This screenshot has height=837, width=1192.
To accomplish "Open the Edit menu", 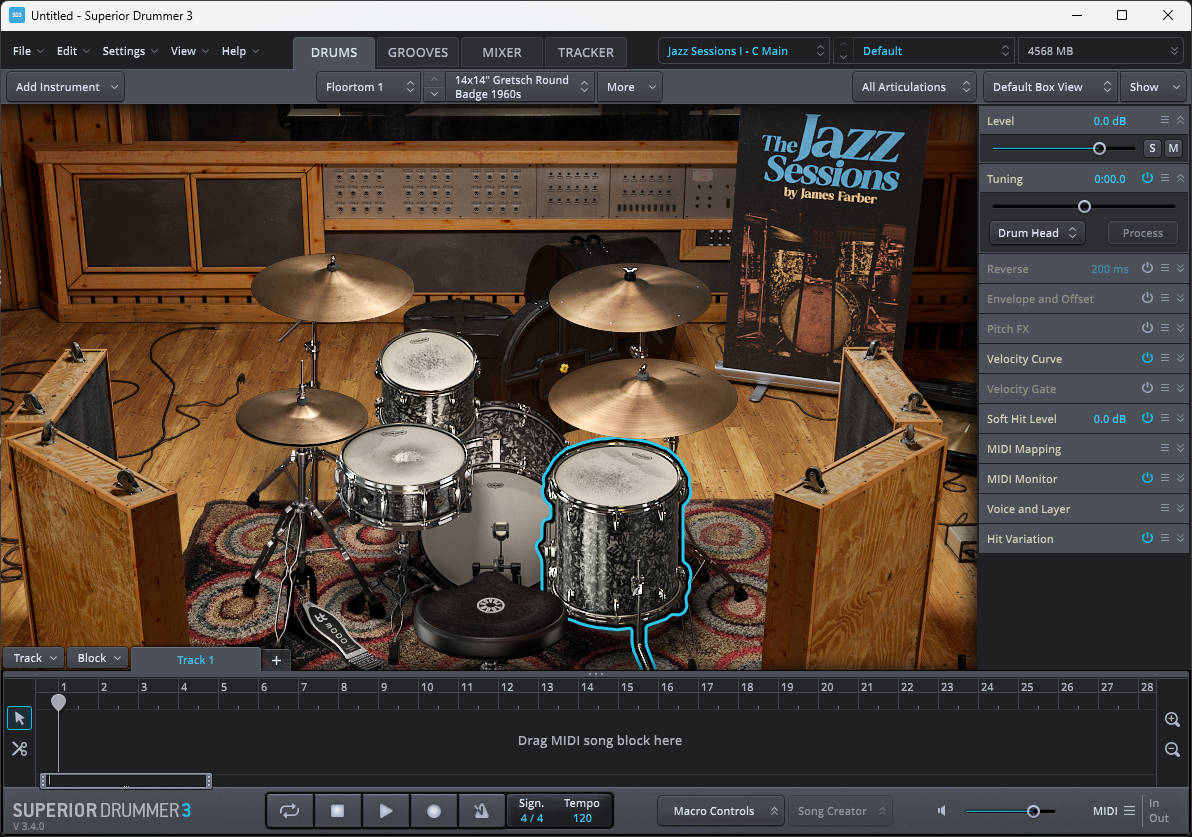I will [x=73, y=51].
